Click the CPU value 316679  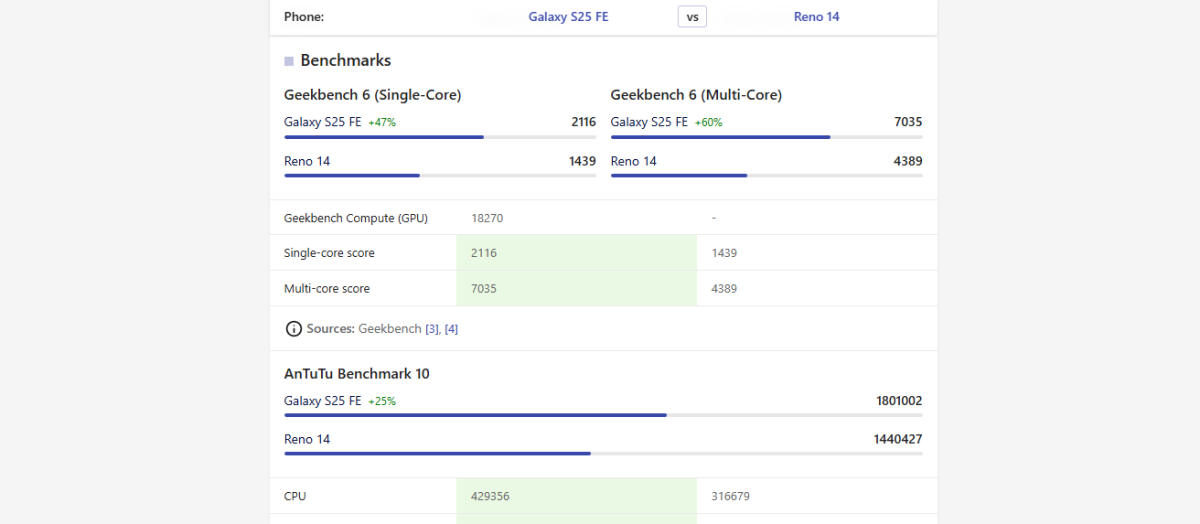(730, 496)
